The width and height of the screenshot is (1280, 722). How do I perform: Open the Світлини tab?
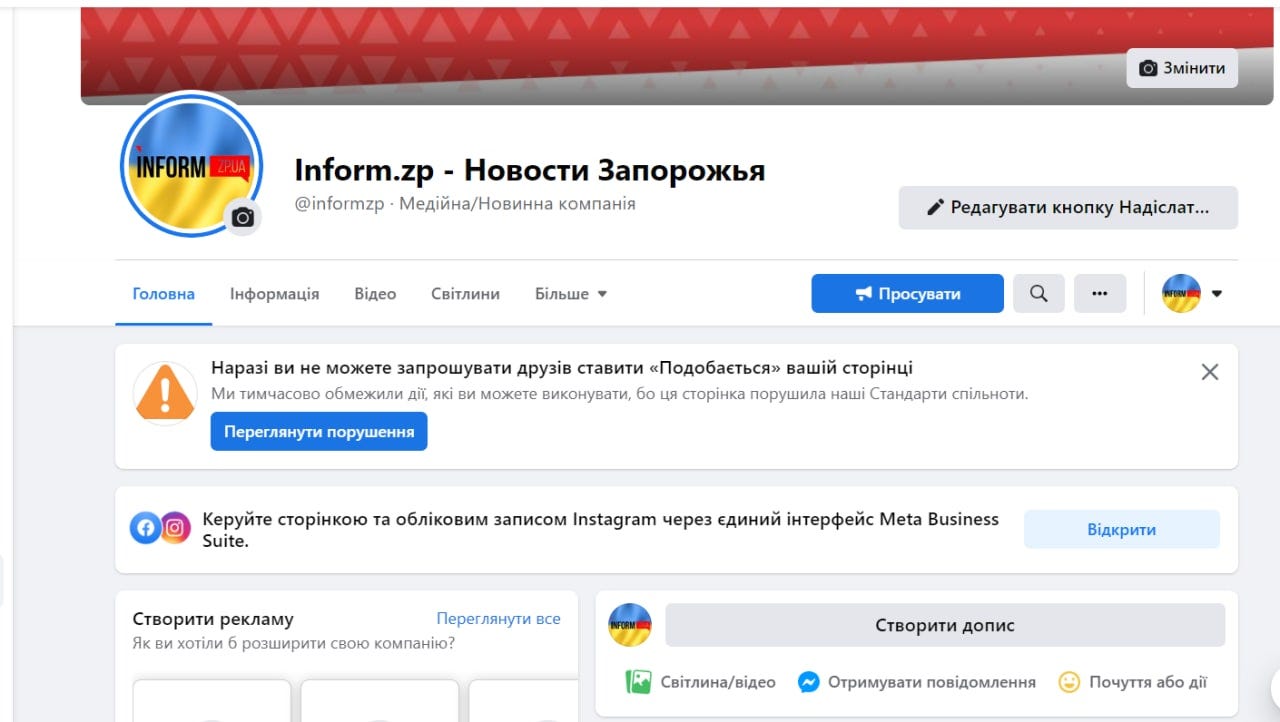coord(465,294)
